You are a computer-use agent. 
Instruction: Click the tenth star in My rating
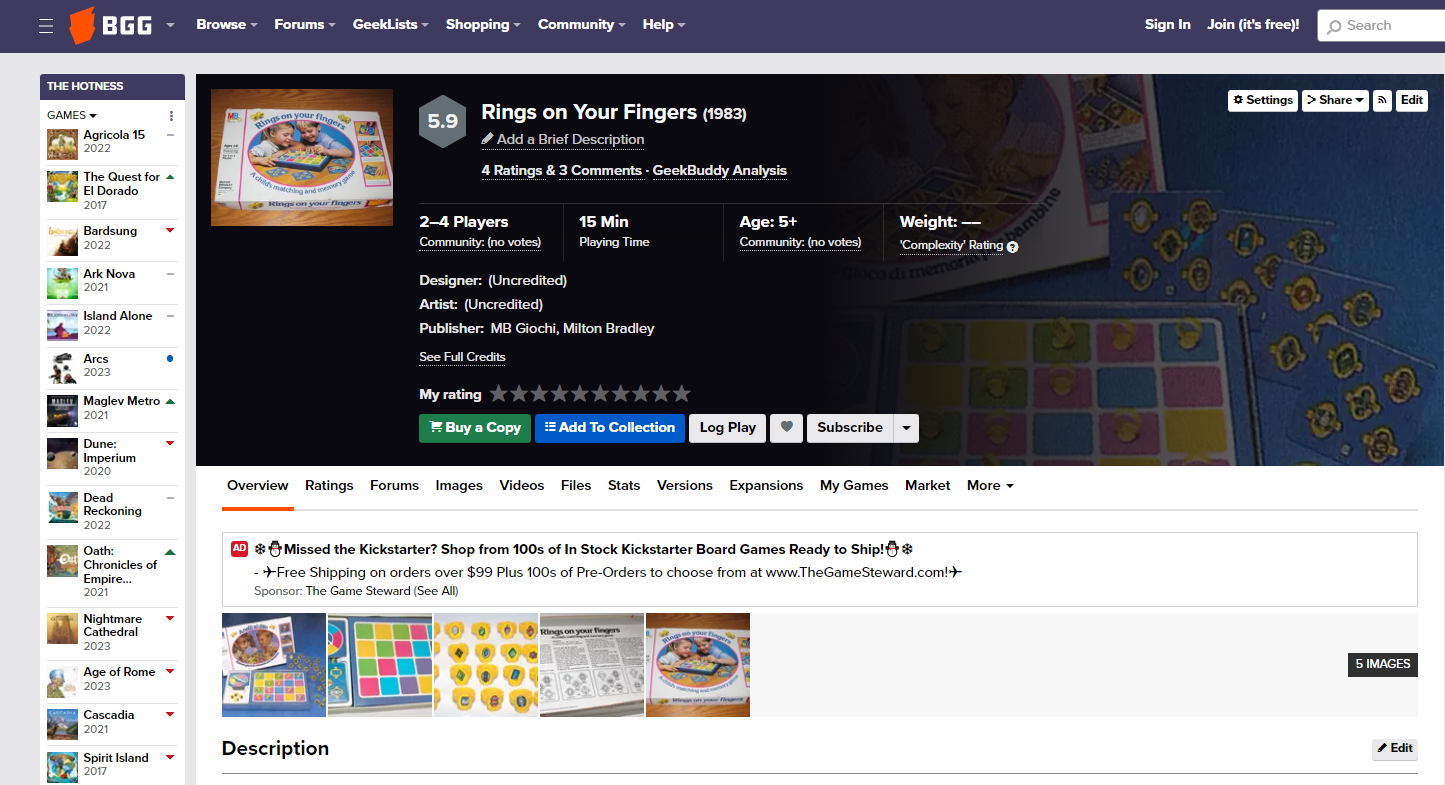681,394
